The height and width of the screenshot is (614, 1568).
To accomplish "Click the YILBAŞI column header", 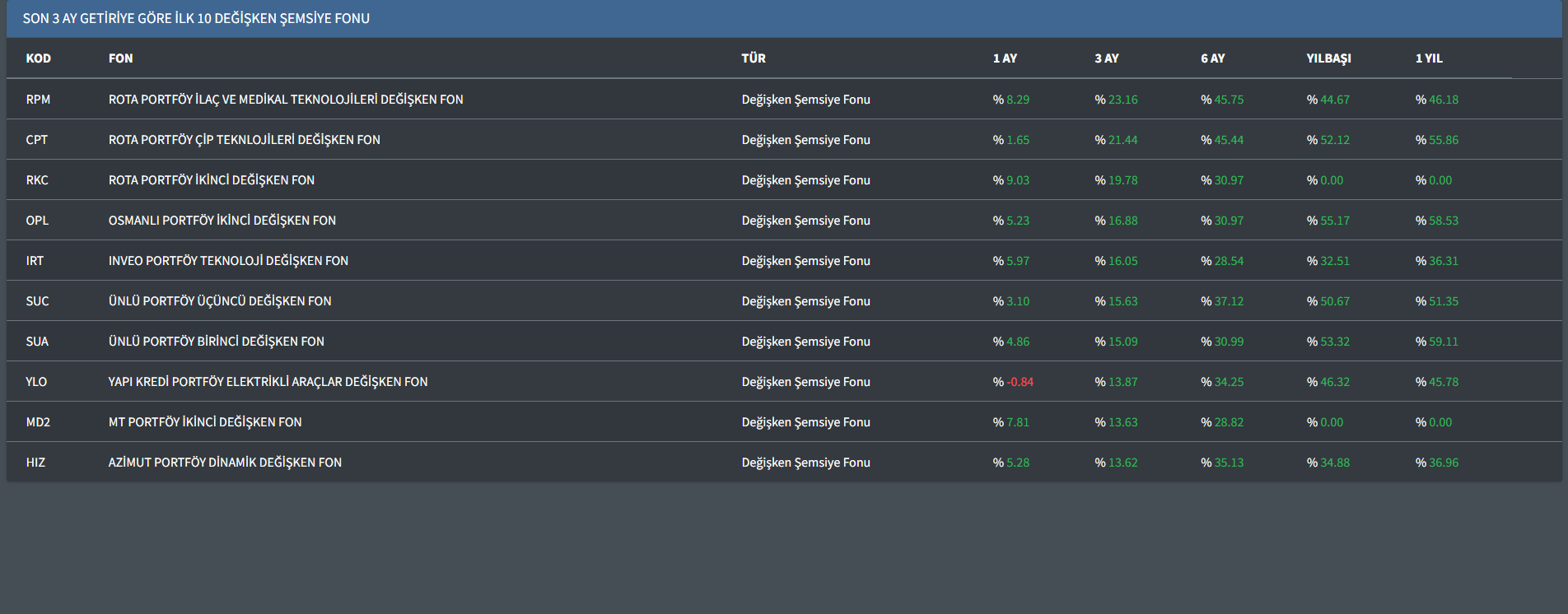I will pyautogui.click(x=1328, y=58).
